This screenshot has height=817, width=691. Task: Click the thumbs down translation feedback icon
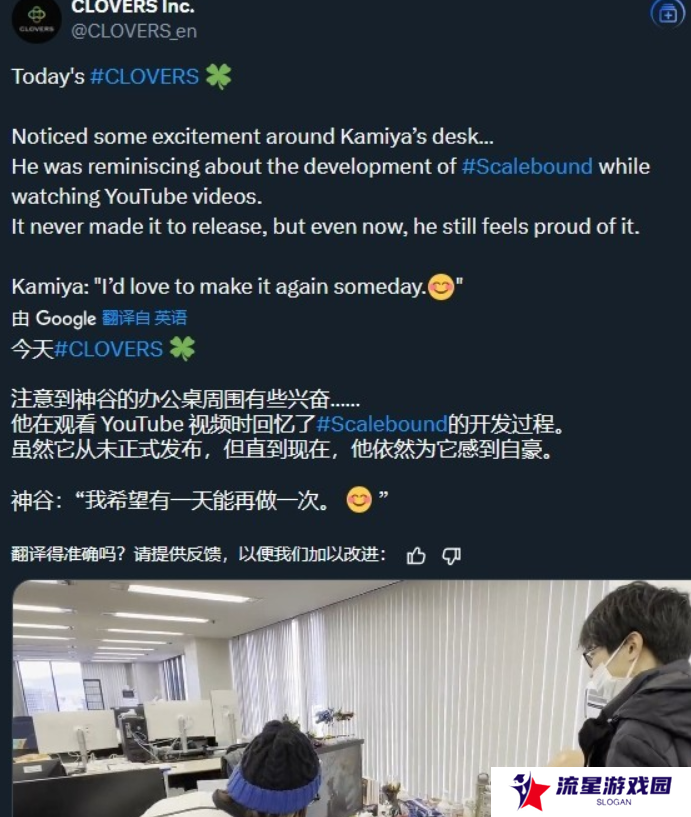[x=451, y=556]
